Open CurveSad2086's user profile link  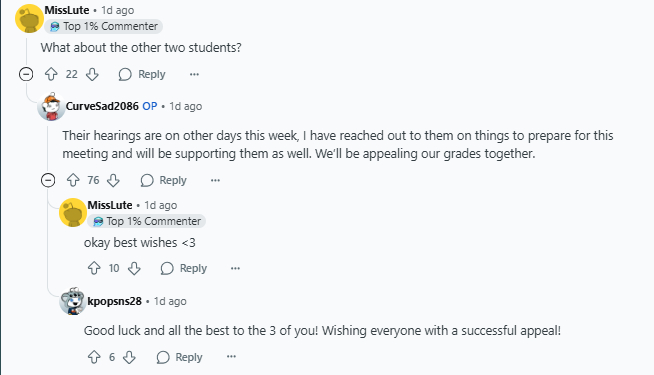[x=102, y=106]
